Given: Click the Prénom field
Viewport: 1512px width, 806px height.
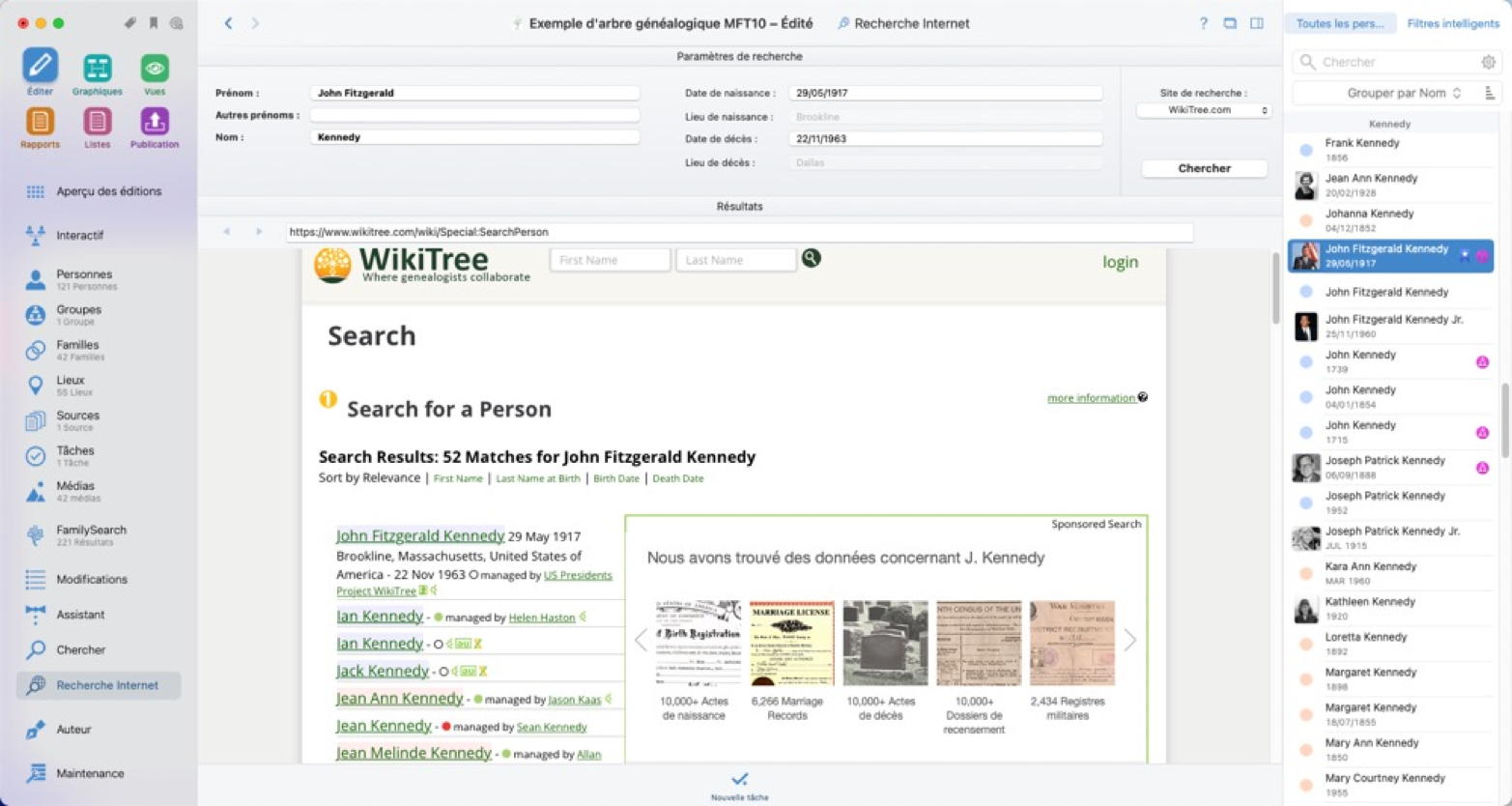Looking at the screenshot, I should 474,93.
